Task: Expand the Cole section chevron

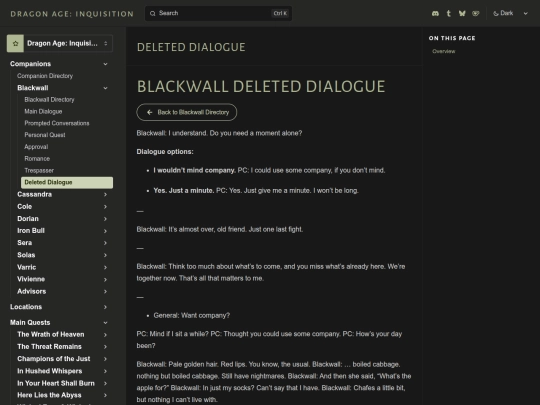Action: coord(105,207)
